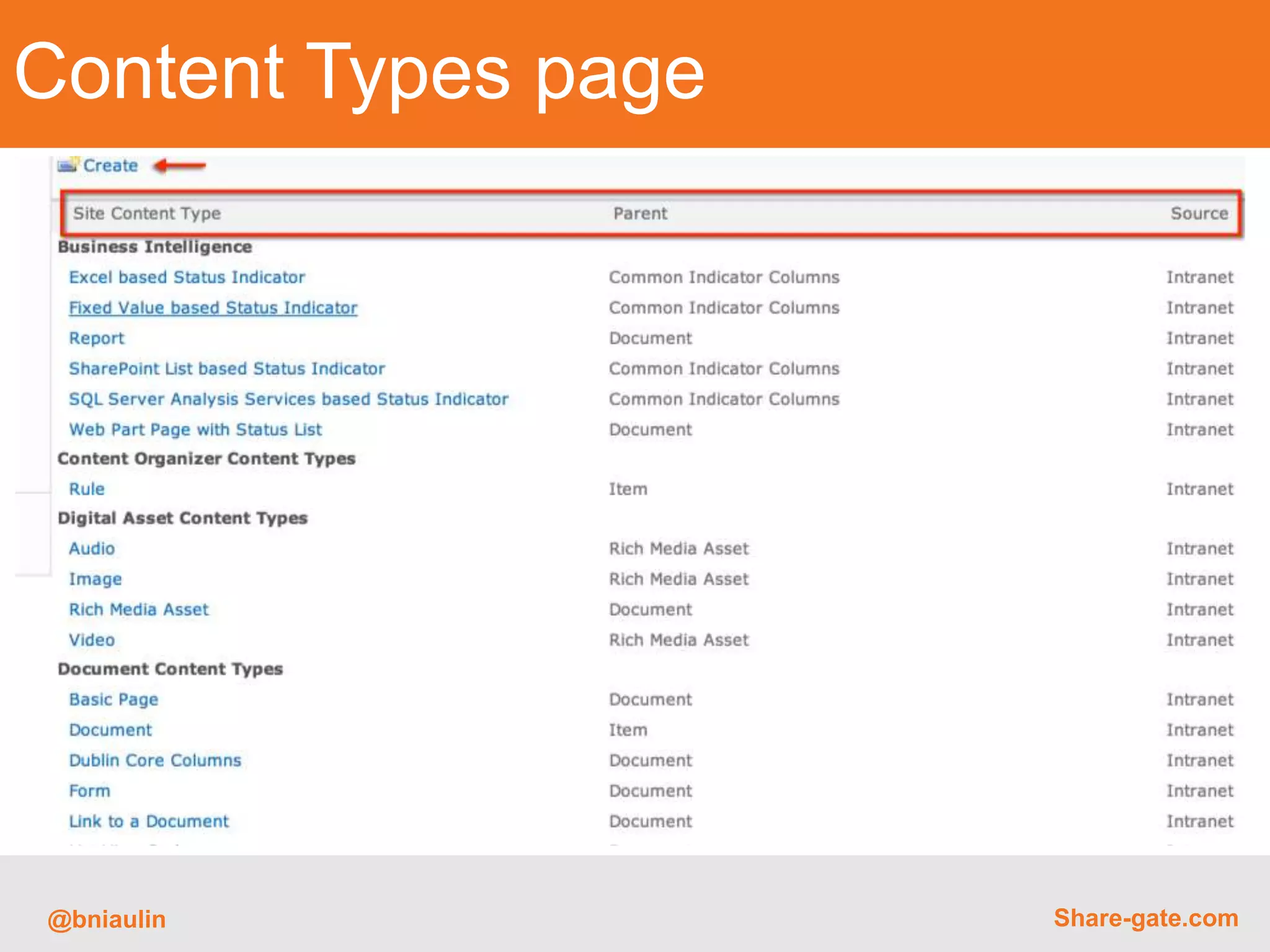Select the Form content type
The height and width of the screenshot is (952, 1270).
pyautogui.click(x=89, y=790)
